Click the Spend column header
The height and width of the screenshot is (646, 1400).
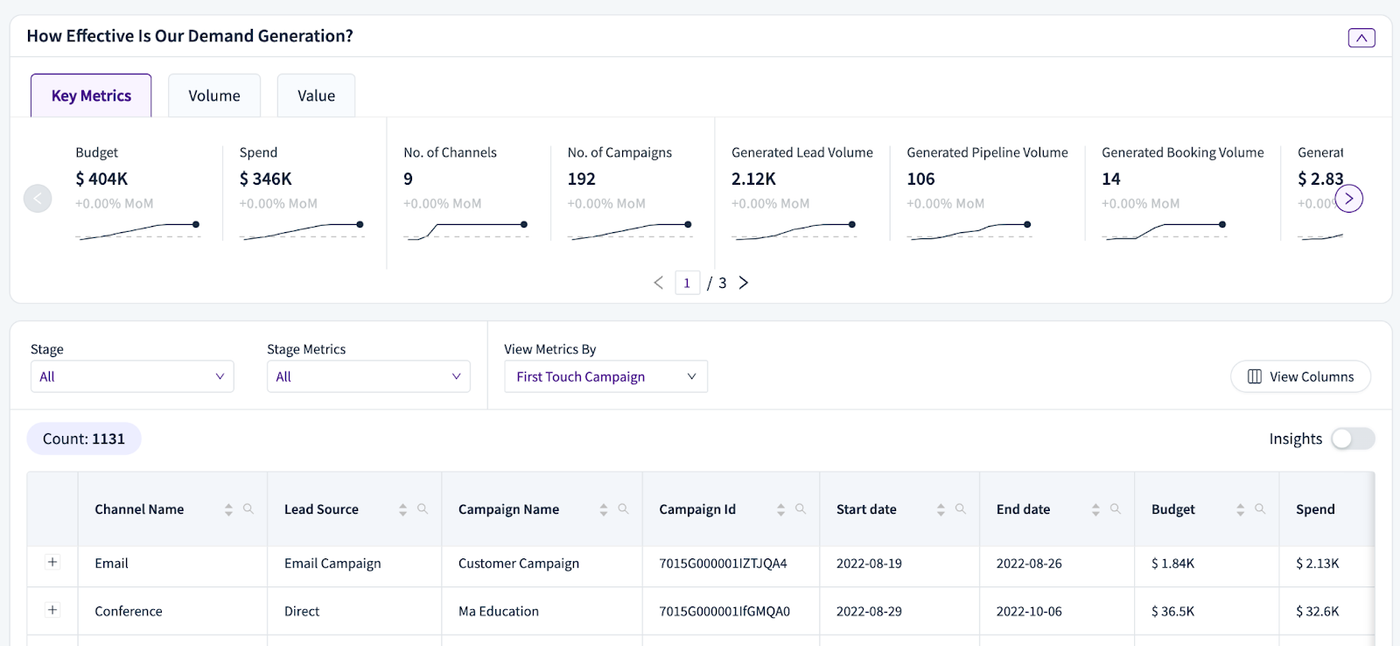pos(1328,509)
